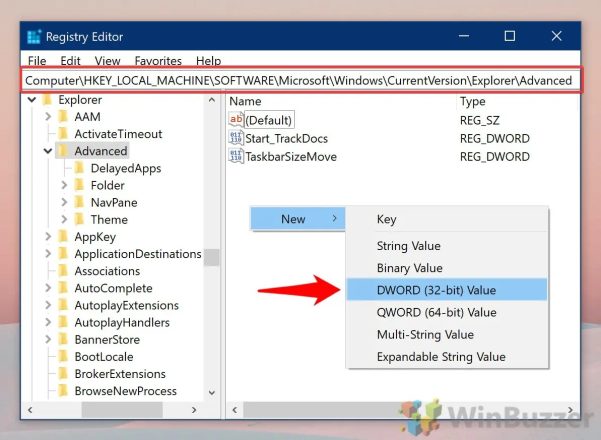Viewport: 601px width, 440px height.
Task: Click values pane scroll left arrow
Action: point(235,410)
